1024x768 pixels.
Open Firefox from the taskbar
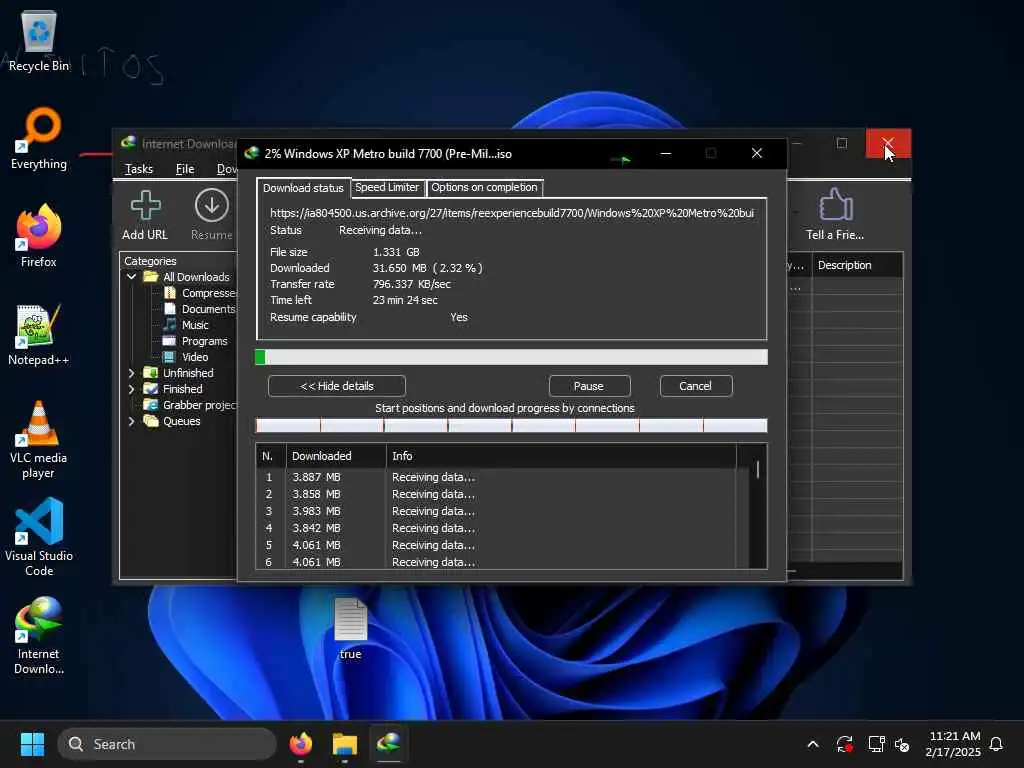point(300,744)
